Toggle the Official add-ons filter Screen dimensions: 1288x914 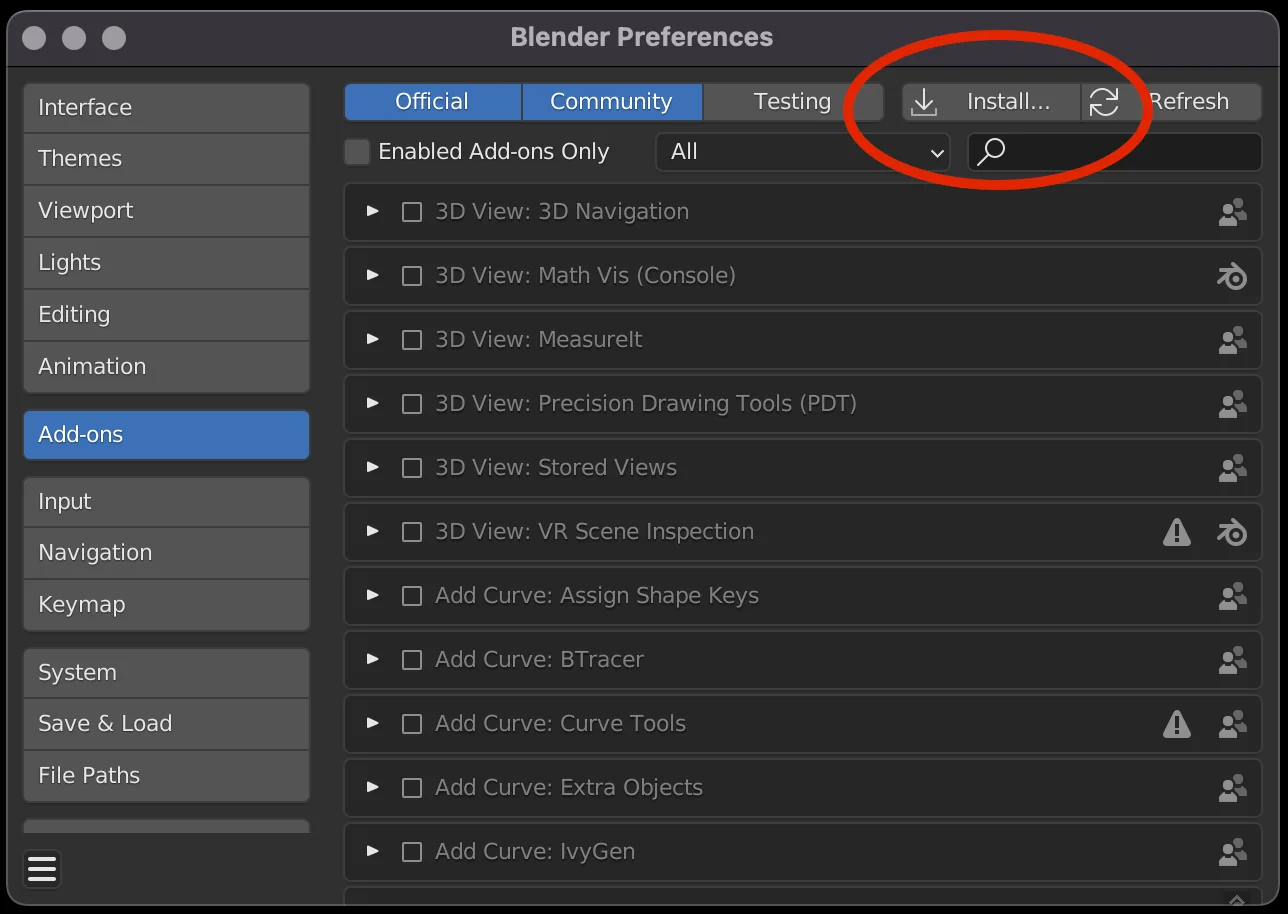432,102
